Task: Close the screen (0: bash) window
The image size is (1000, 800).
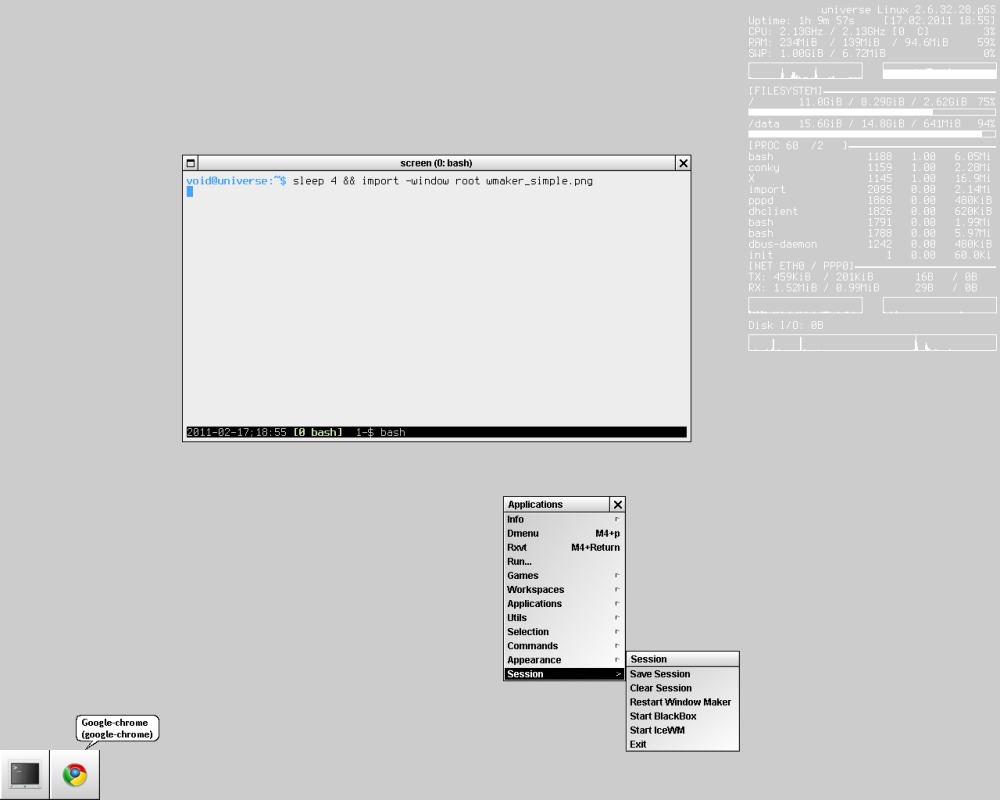Action: click(683, 163)
